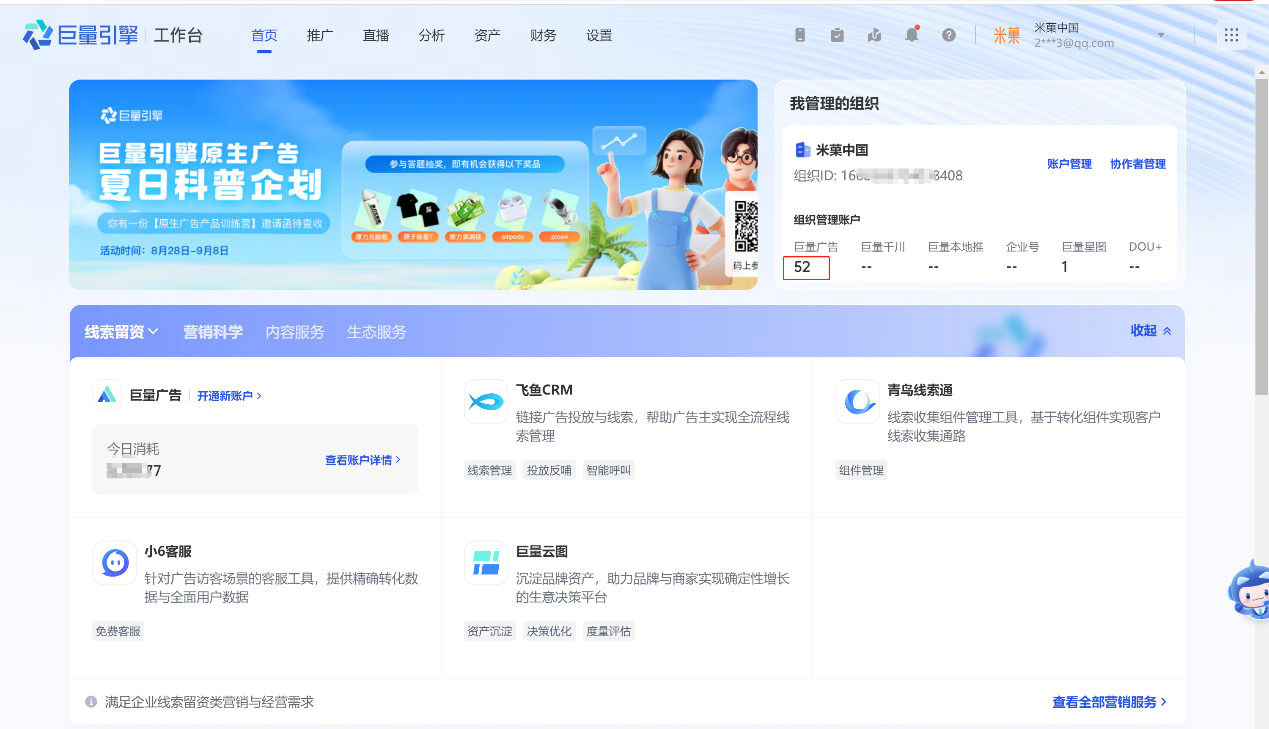Click the 巨量云图 icon
Screen dimensions: 1269x729
pyautogui.click(x=486, y=563)
